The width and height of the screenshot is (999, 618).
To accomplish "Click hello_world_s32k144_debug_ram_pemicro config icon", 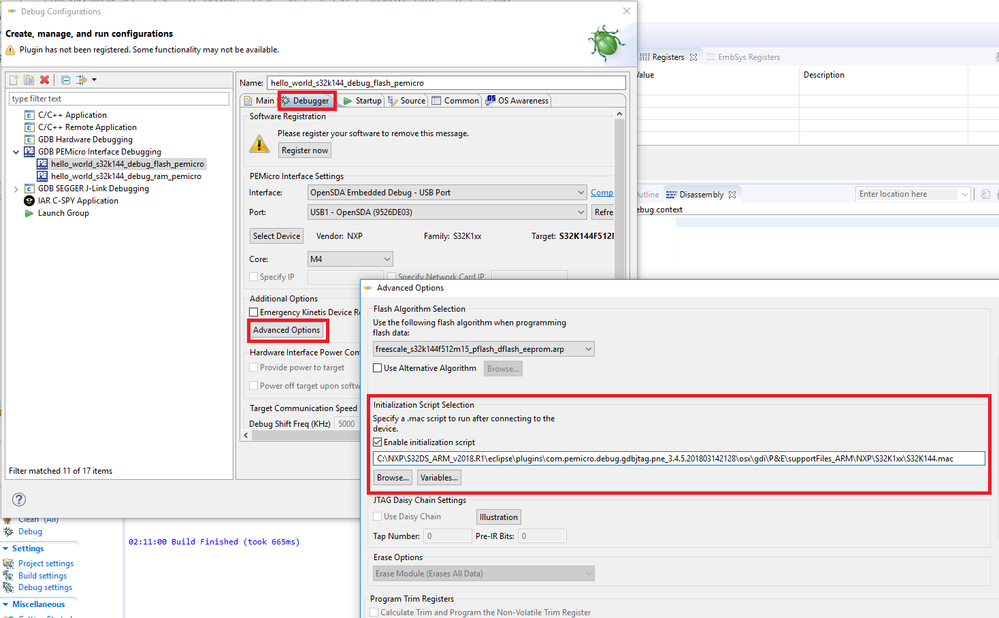I will (x=42, y=176).
